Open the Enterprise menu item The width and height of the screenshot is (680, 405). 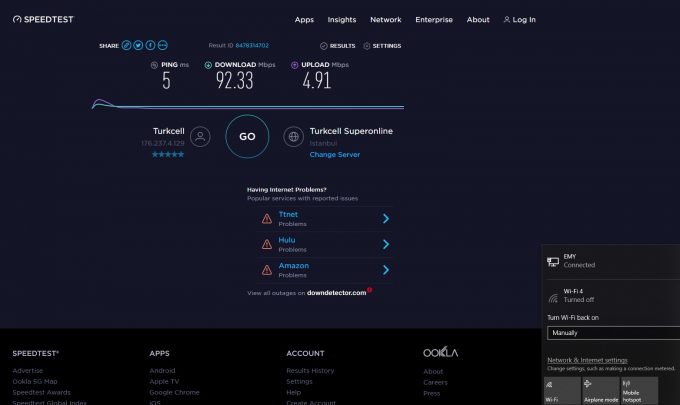coord(434,19)
